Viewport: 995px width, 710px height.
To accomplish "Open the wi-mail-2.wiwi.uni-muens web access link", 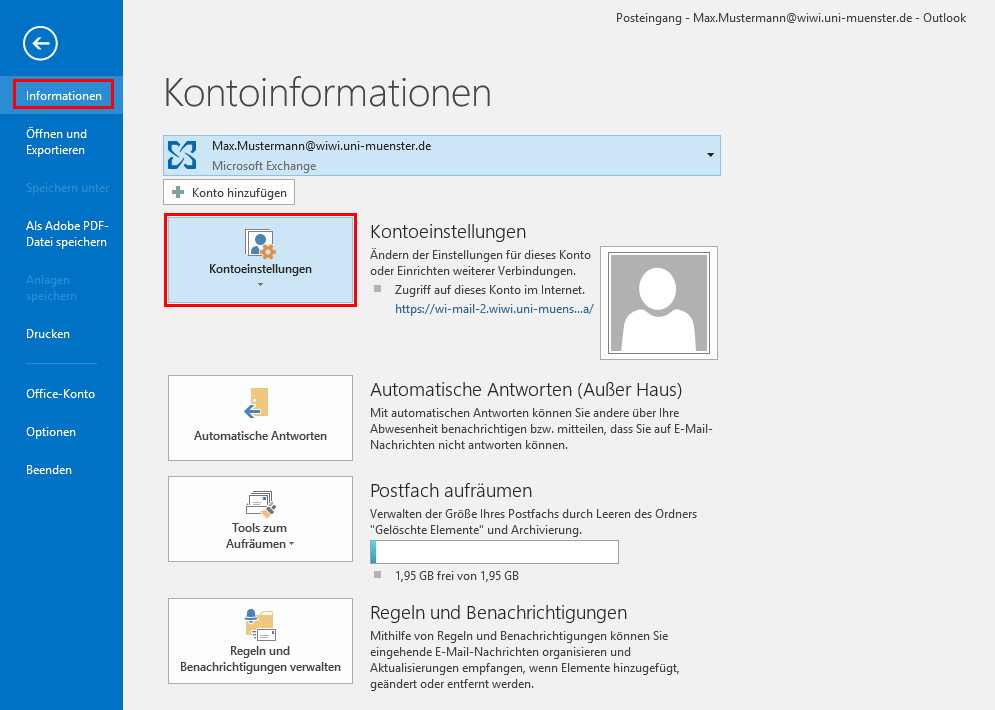I will click(494, 309).
